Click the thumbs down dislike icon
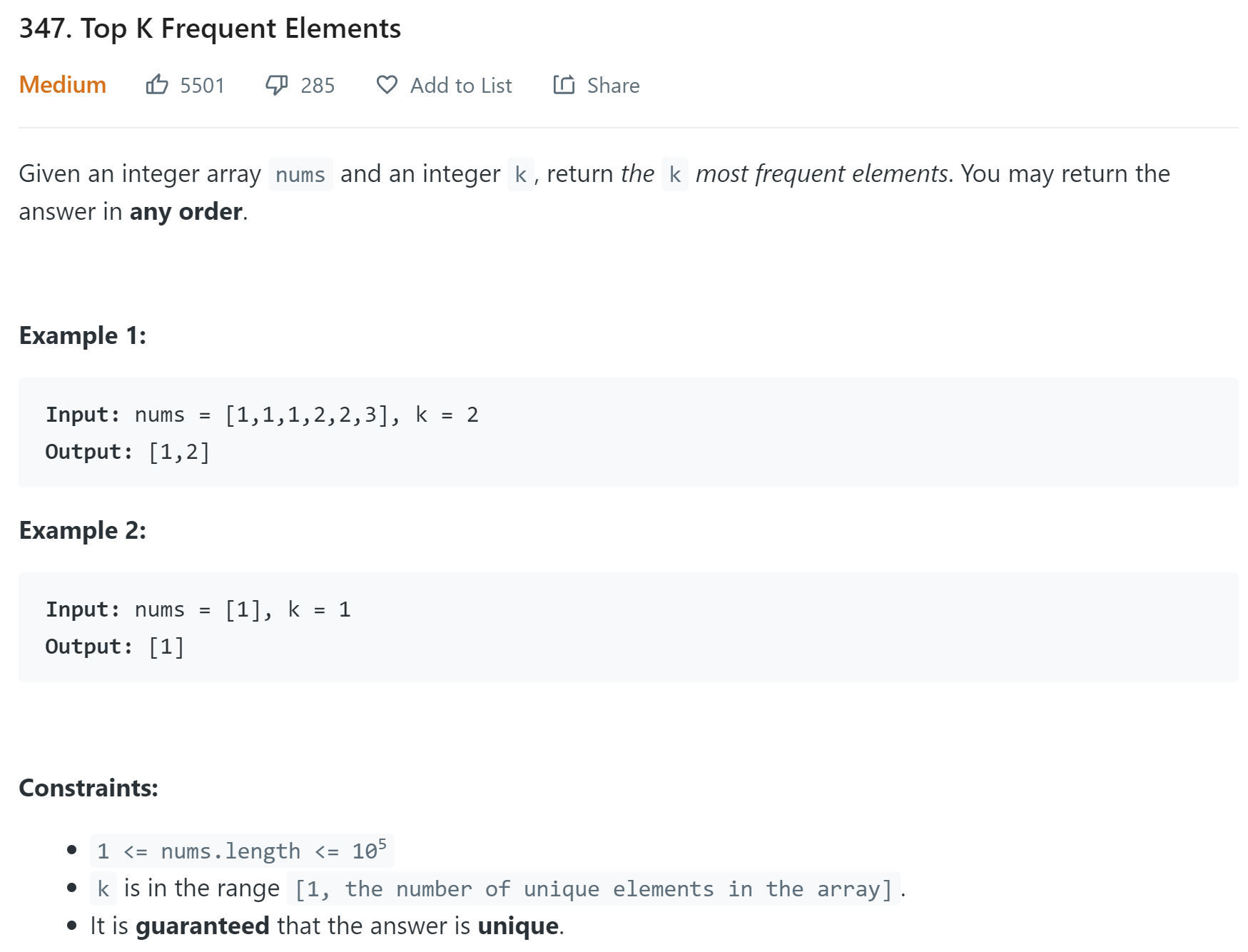The width and height of the screenshot is (1248, 952). [277, 85]
